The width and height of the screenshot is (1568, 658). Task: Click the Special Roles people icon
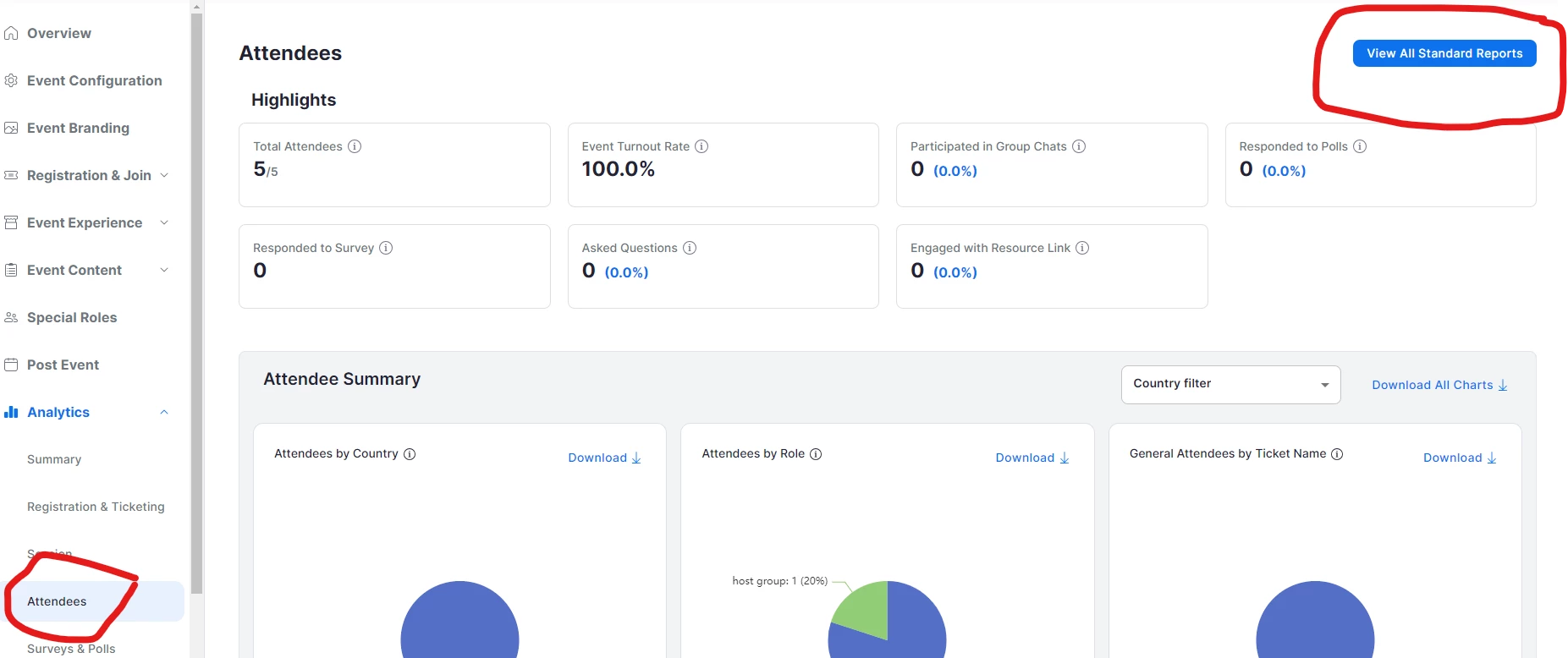coord(11,317)
